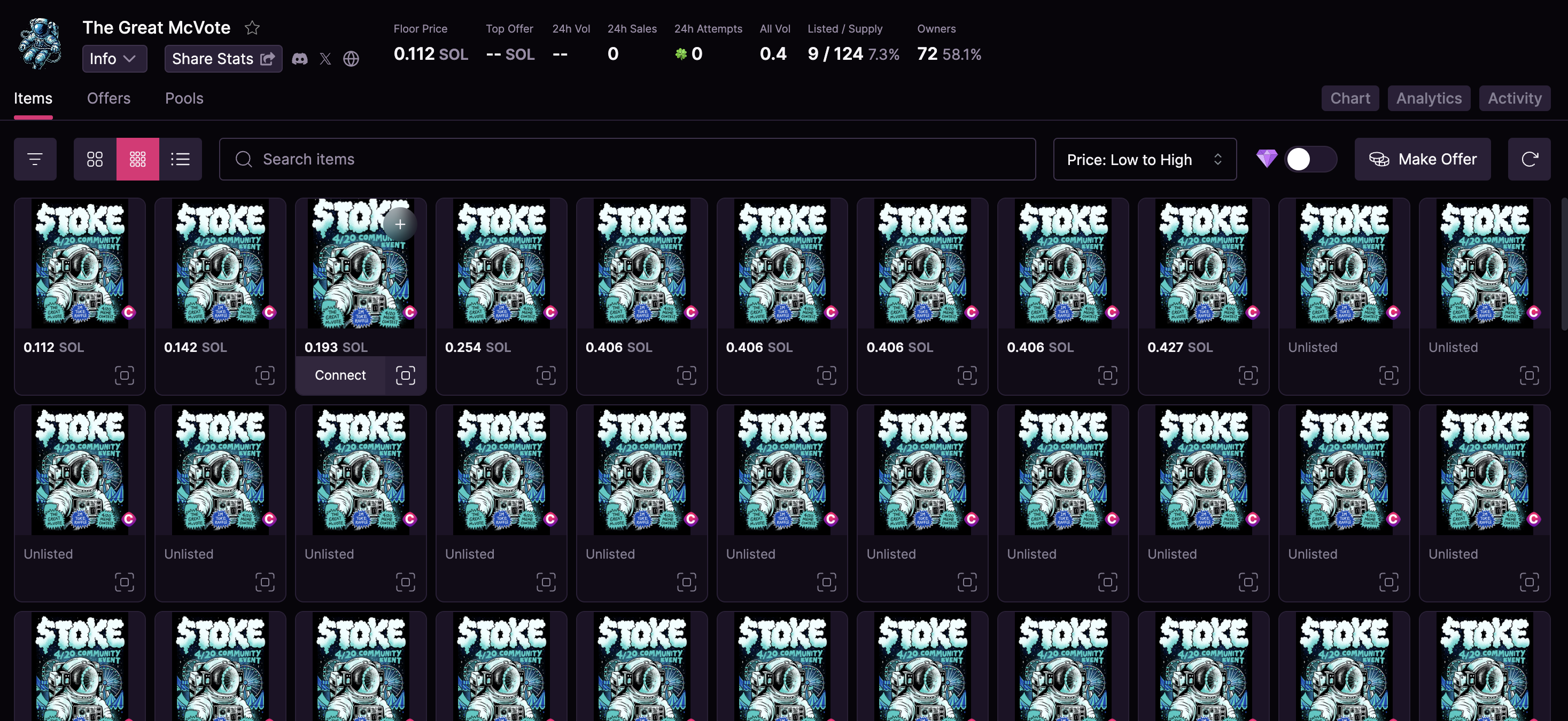Click the All Vol value 0.4

click(772, 53)
